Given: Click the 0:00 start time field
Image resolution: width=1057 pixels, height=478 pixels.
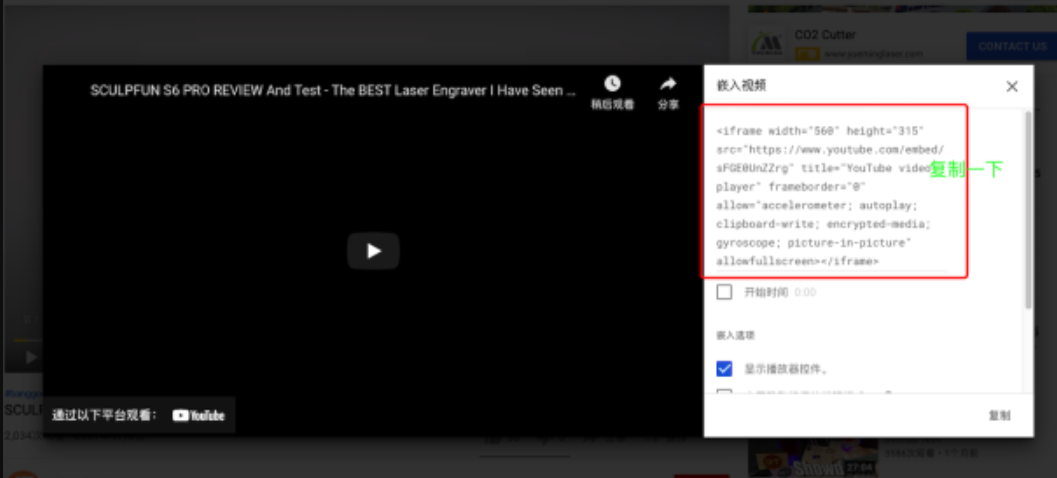Looking at the screenshot, I should [805, 293].
